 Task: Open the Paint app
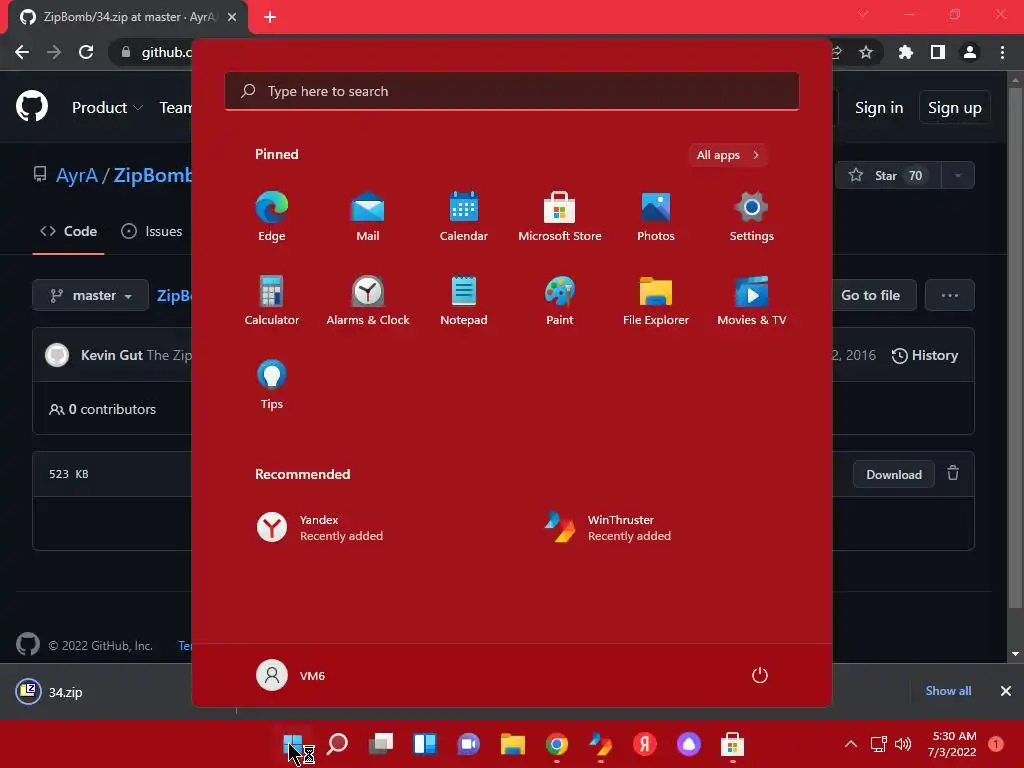point(560,300)
